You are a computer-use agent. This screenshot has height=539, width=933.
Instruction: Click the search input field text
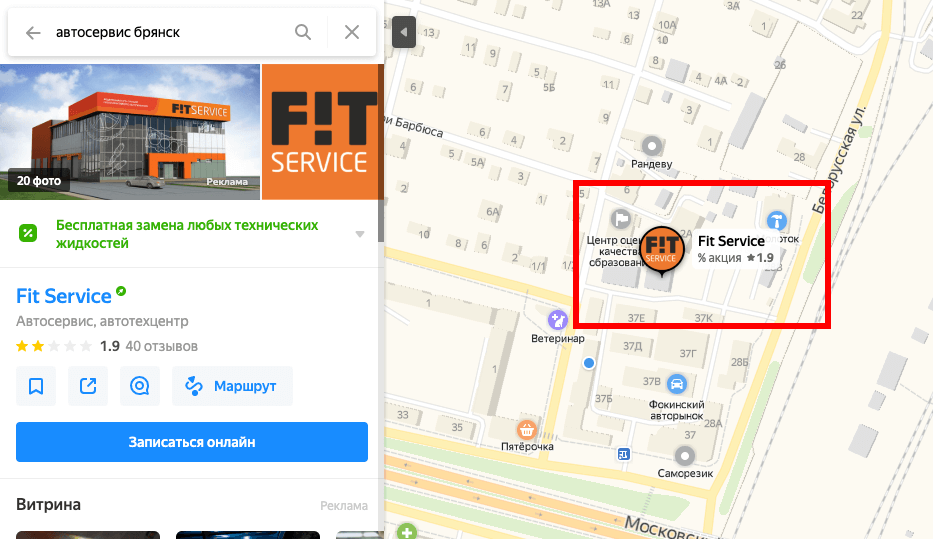pos(118,32)
